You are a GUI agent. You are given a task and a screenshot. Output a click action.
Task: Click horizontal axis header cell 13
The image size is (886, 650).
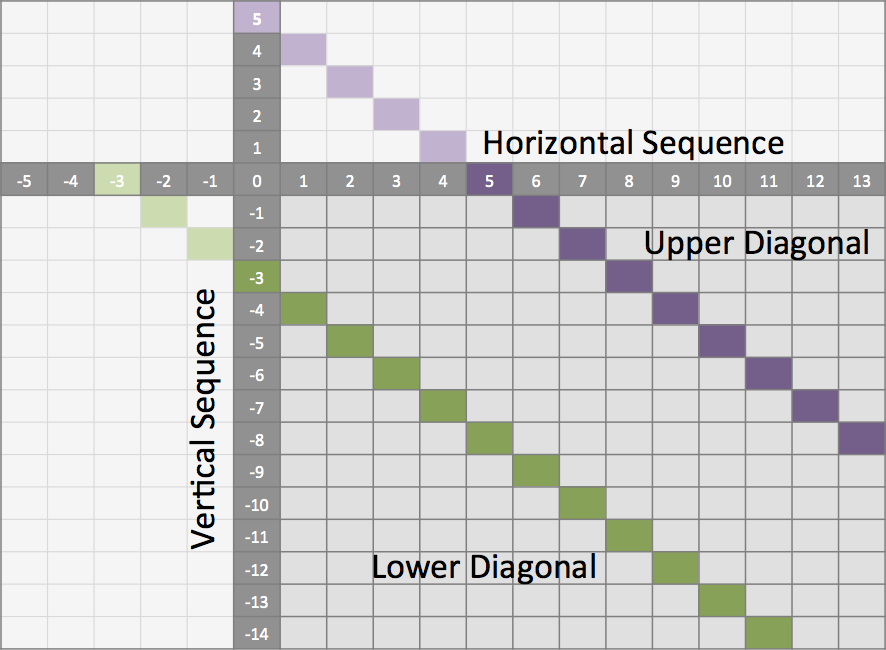pyautogui.click(x=862, y=181)
